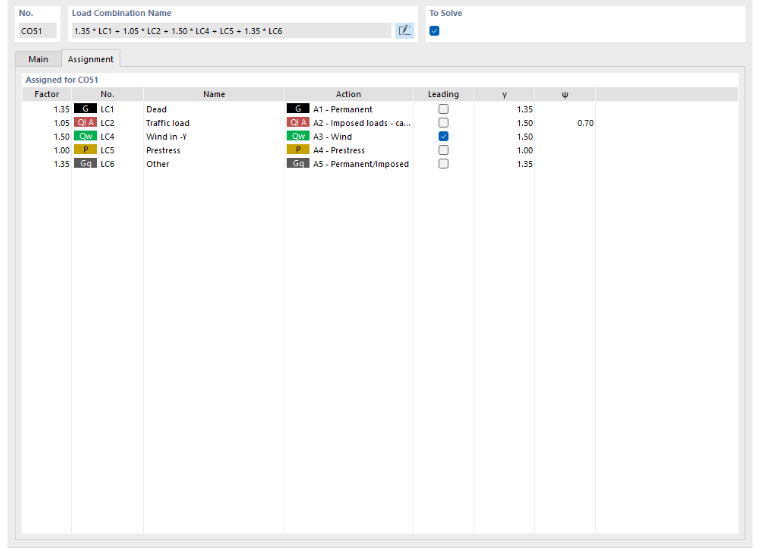Click the red QI A badge next to LC2

click(85, 123)
